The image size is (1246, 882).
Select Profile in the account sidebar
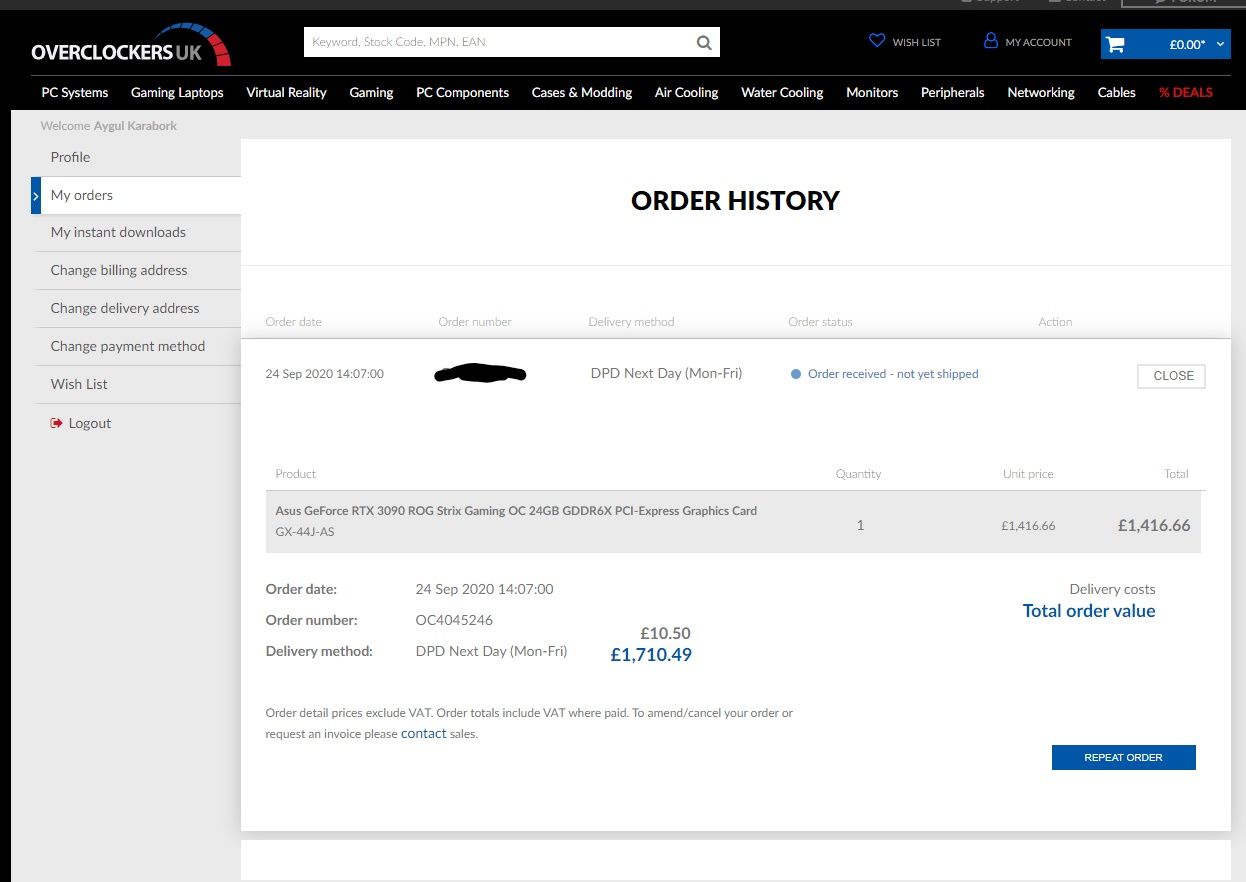click(136, 157)
